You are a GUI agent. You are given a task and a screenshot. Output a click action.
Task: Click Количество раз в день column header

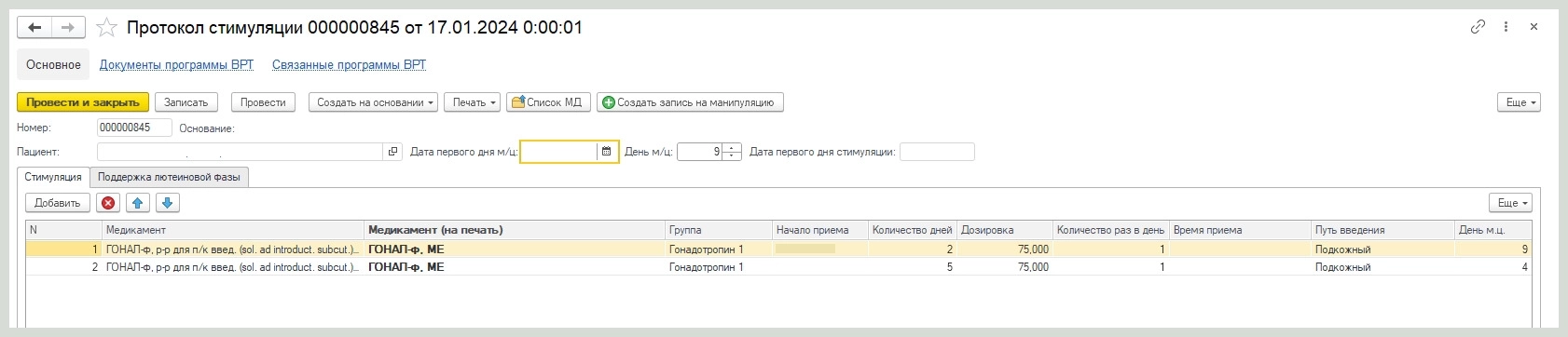pos(1111,230)
